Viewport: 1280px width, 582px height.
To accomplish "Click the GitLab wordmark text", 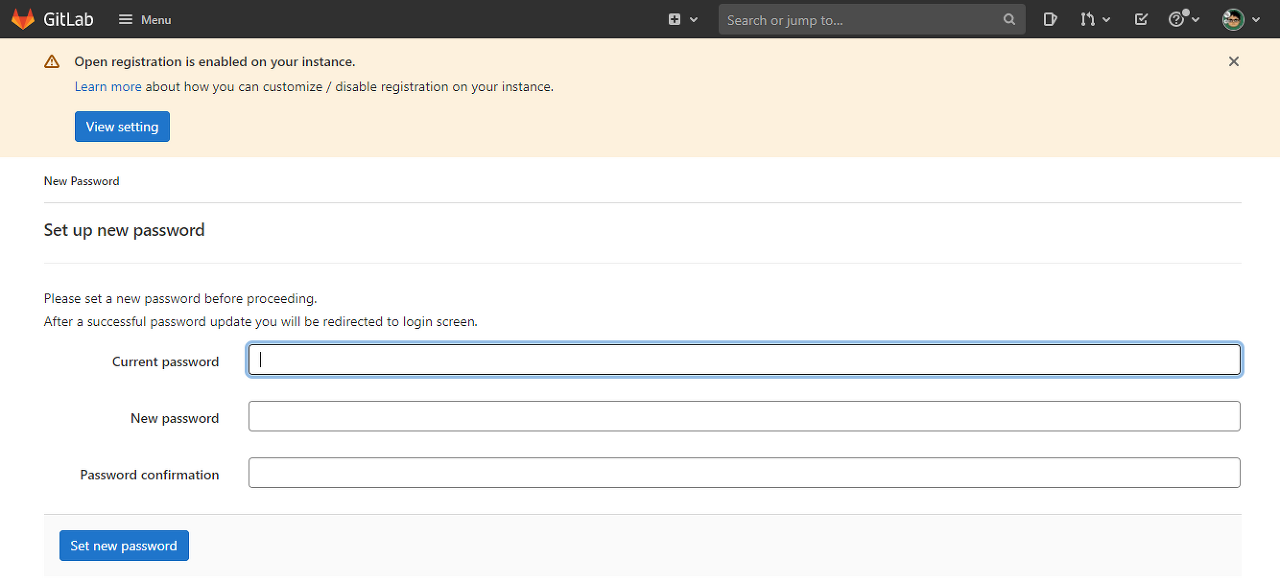I will [68, 19].
